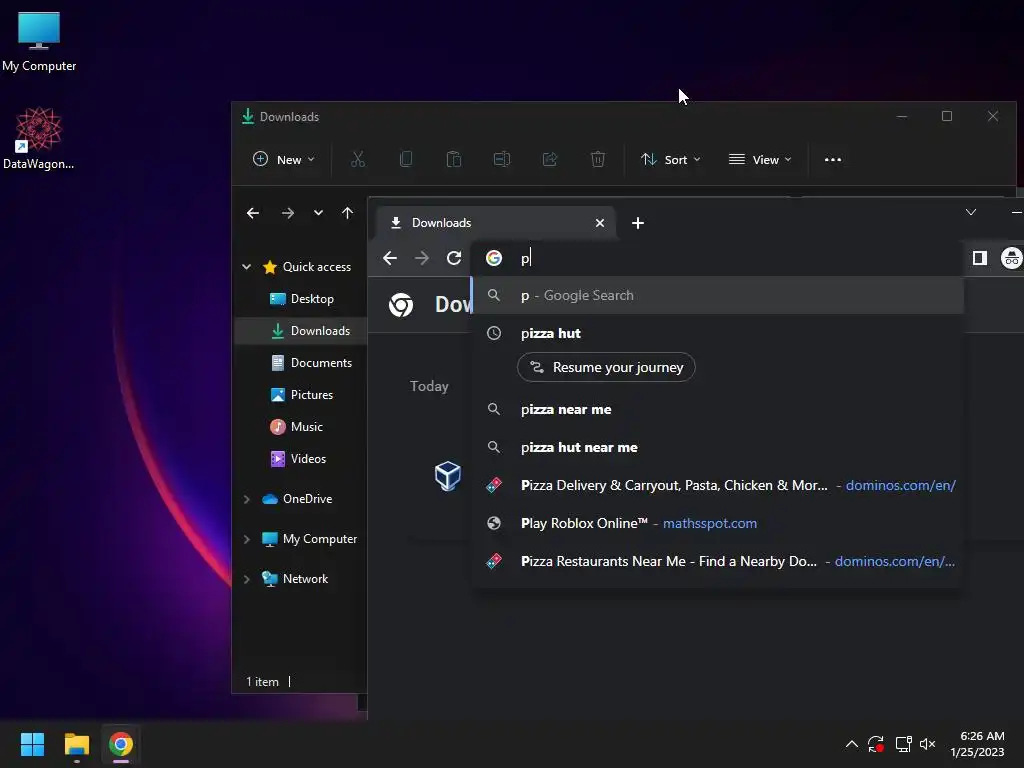Reload the page in Chrome
The image size is (1024, 768).
pyautogui.click(x=454, y=258)
